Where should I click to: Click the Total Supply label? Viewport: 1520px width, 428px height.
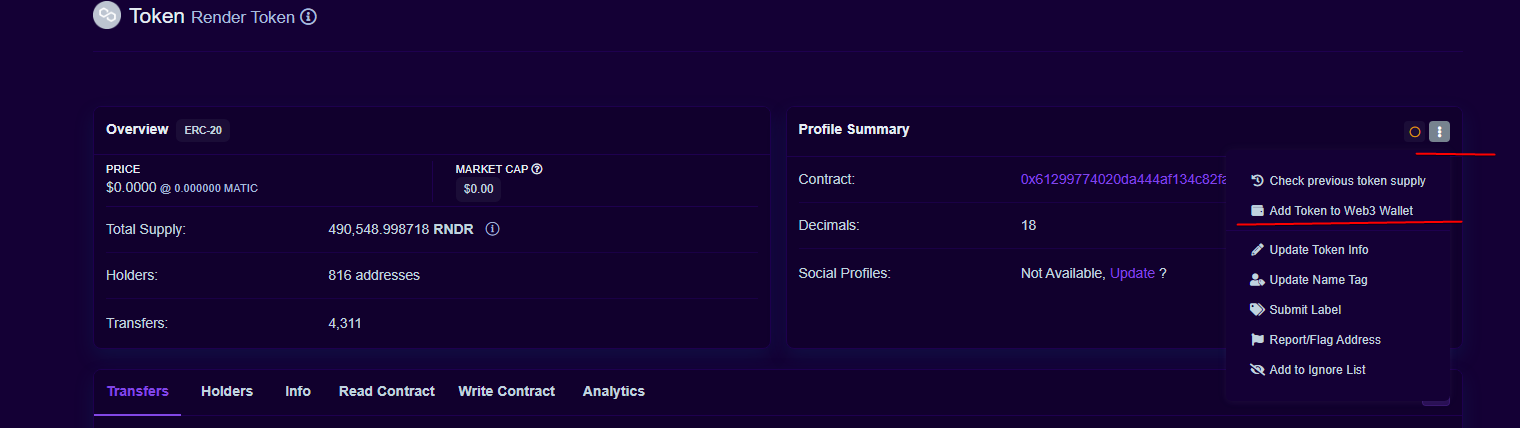[x=146, y=229]
